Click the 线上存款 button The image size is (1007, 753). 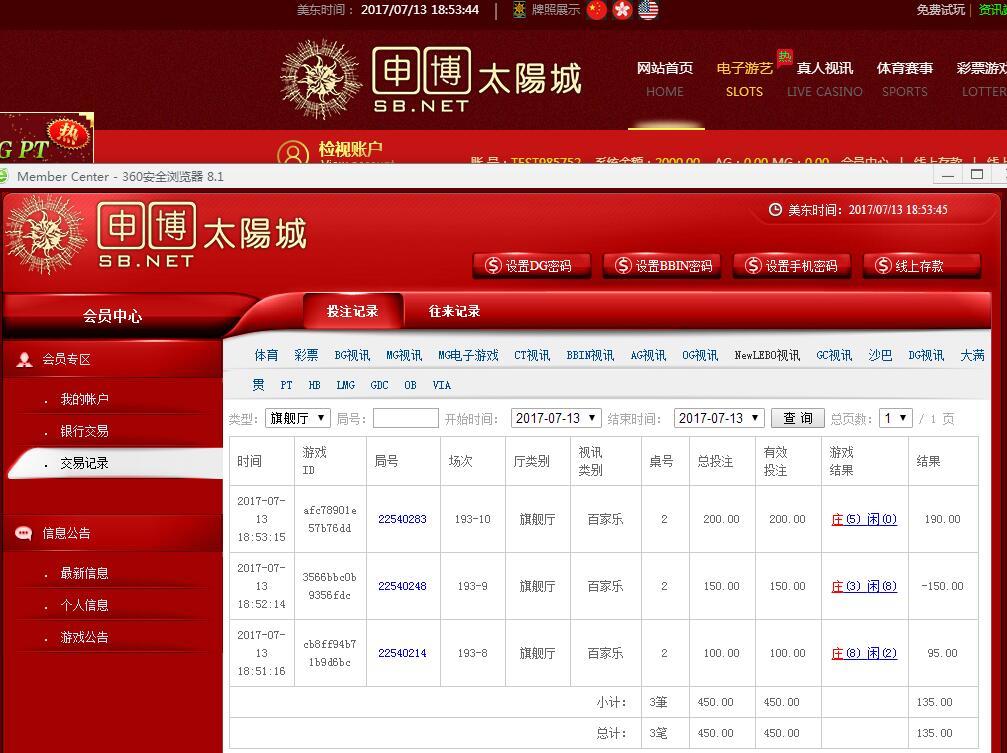pos(922,265)
